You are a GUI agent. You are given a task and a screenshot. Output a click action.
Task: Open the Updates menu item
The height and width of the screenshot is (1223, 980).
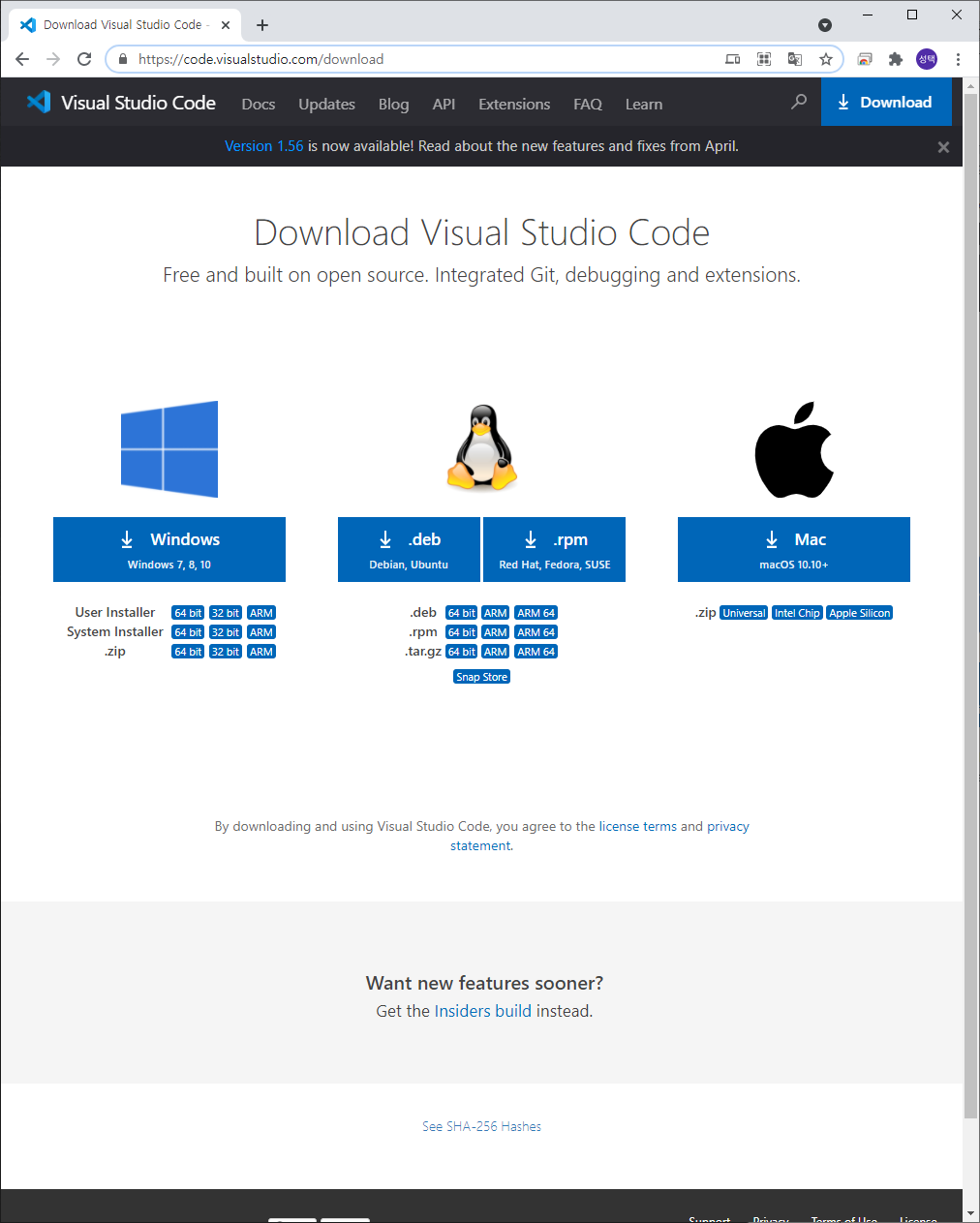click(326, 104)
